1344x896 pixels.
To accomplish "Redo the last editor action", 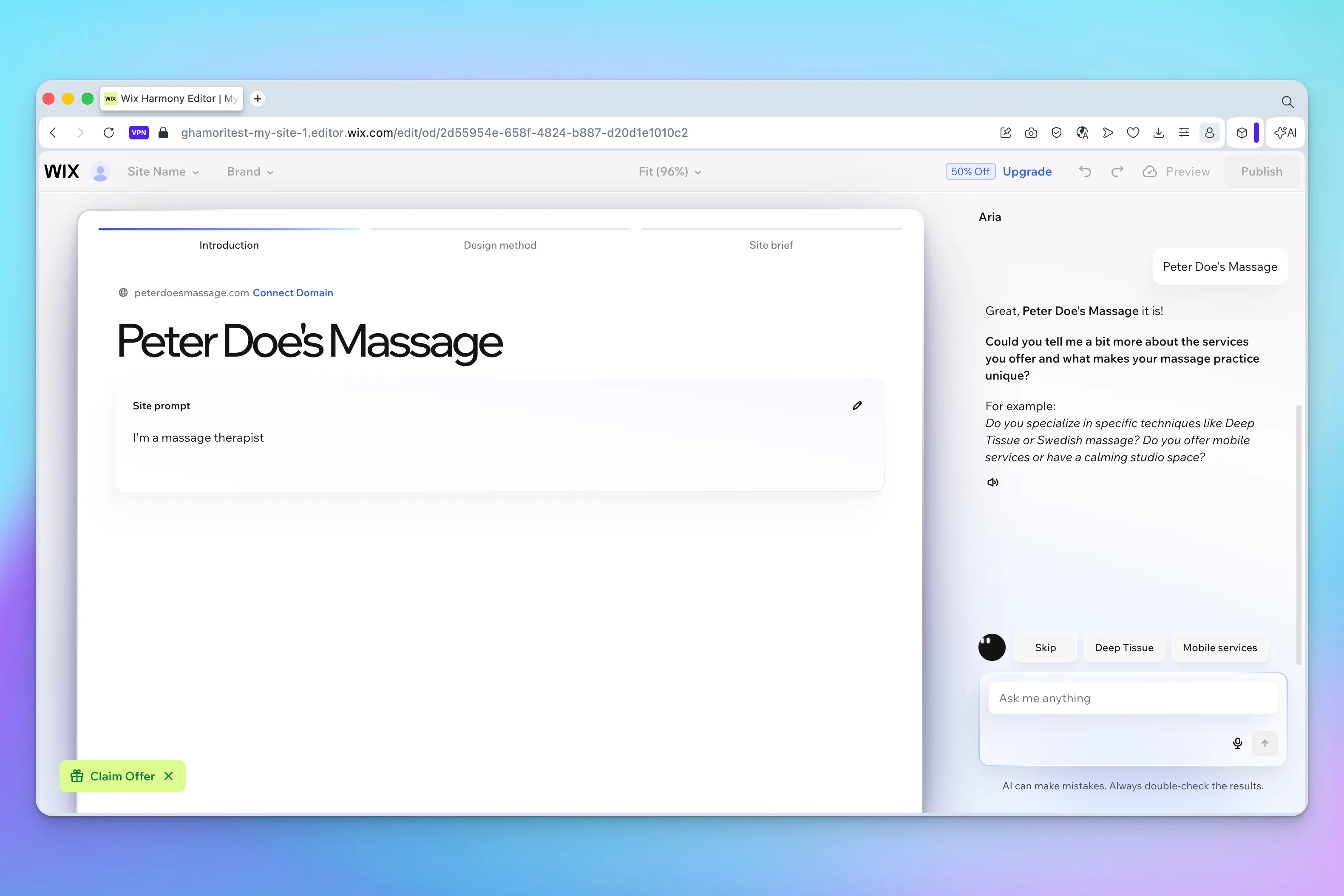I will [1117, 171].
